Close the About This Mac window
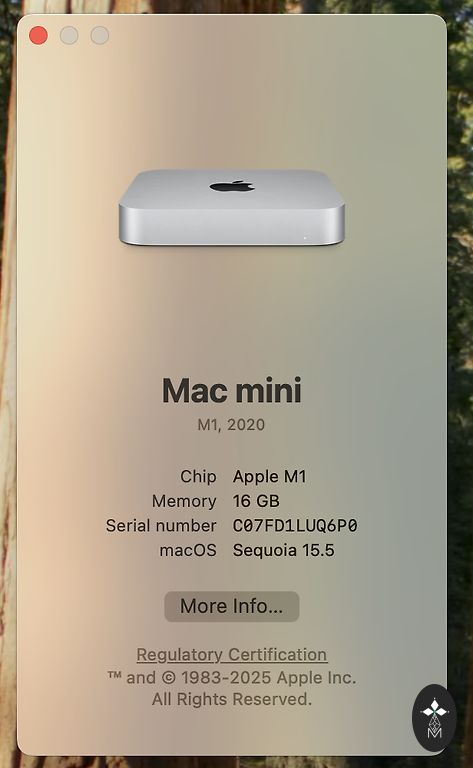The width and height of the screenshot is (473, 768). tap(38, 36)
